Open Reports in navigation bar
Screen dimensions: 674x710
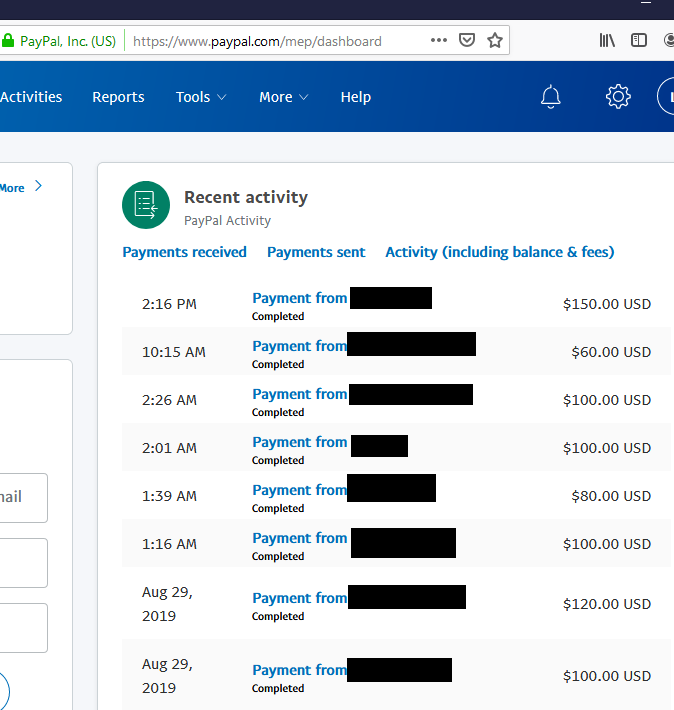pyautogui.click(x=118, y=97)
